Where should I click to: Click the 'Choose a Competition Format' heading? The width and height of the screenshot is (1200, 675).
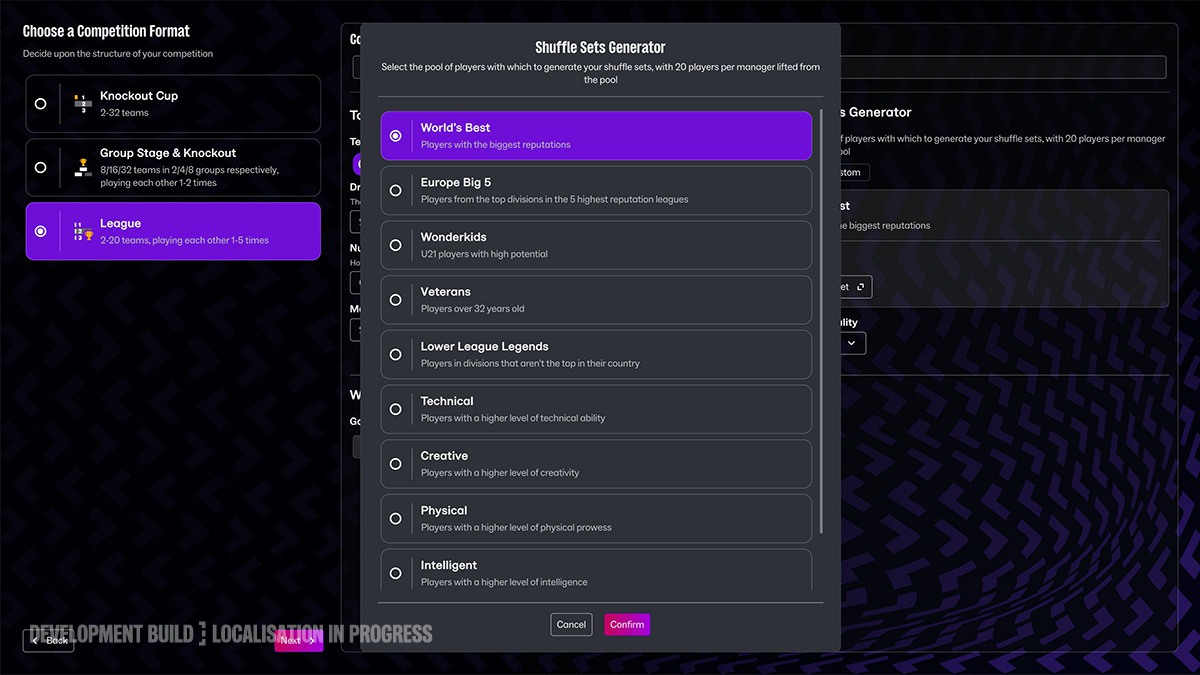pyautogui.click(x=106, y=32)
